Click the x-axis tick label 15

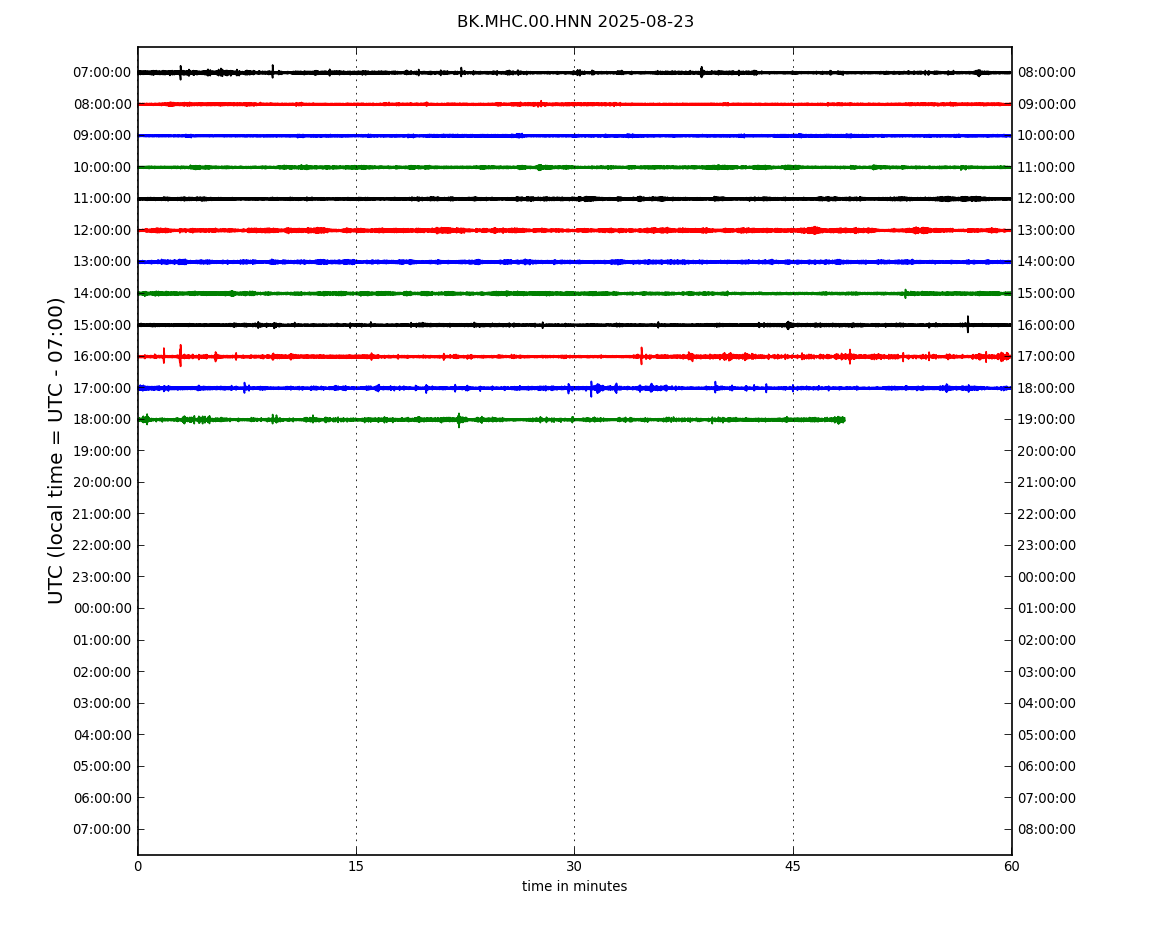[x=356, y=866]
